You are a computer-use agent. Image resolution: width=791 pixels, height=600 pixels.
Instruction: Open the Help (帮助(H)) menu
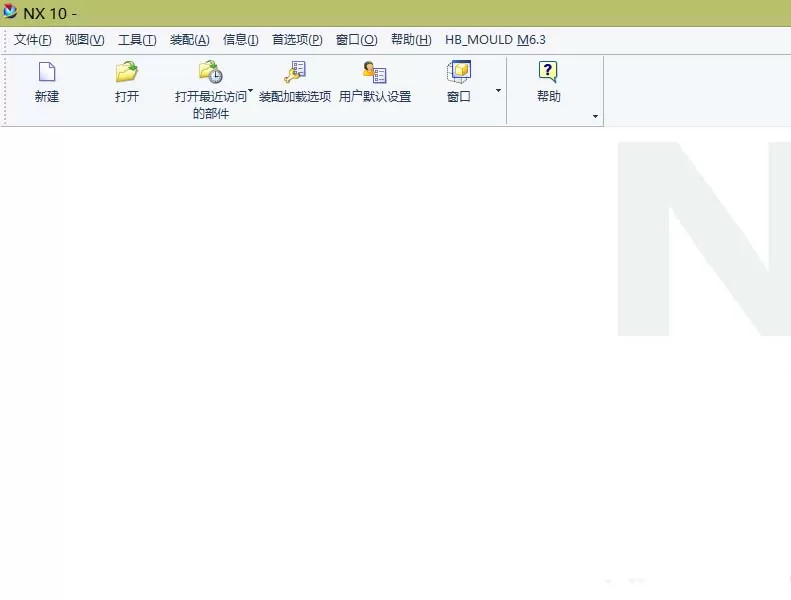pos(411,40)
